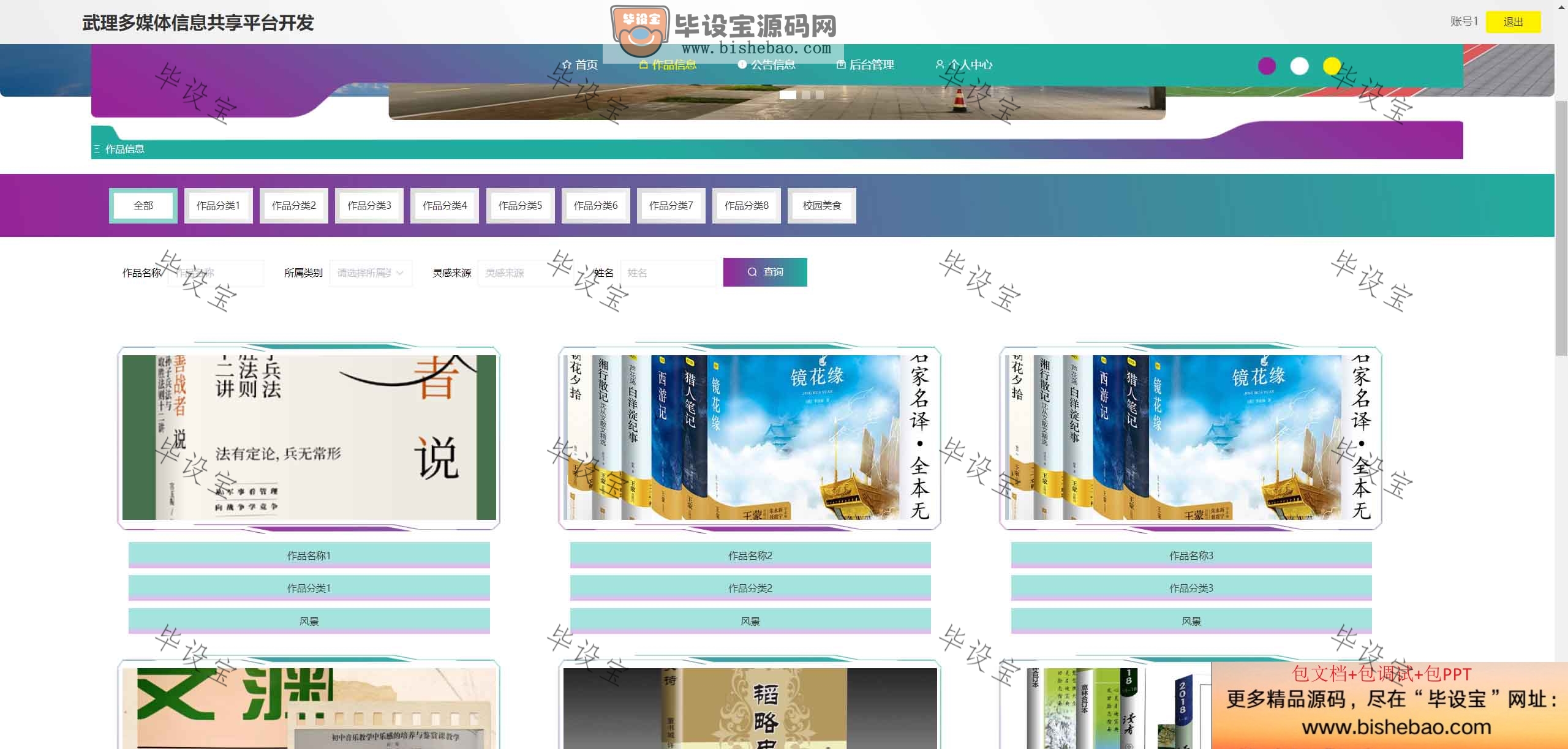Open the 个人中心 menu item
Screen dimensions: 1568x749
963,64
